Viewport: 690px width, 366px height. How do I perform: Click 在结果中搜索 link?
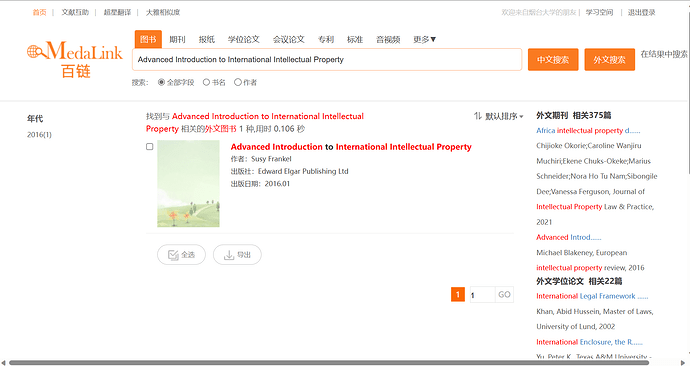coord(664,54)
